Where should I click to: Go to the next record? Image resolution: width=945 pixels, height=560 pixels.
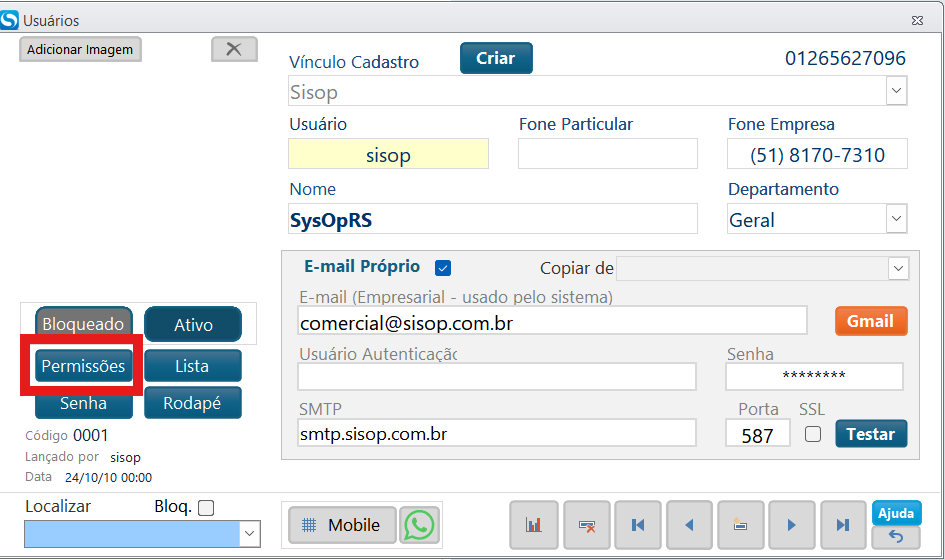(791, 525)
